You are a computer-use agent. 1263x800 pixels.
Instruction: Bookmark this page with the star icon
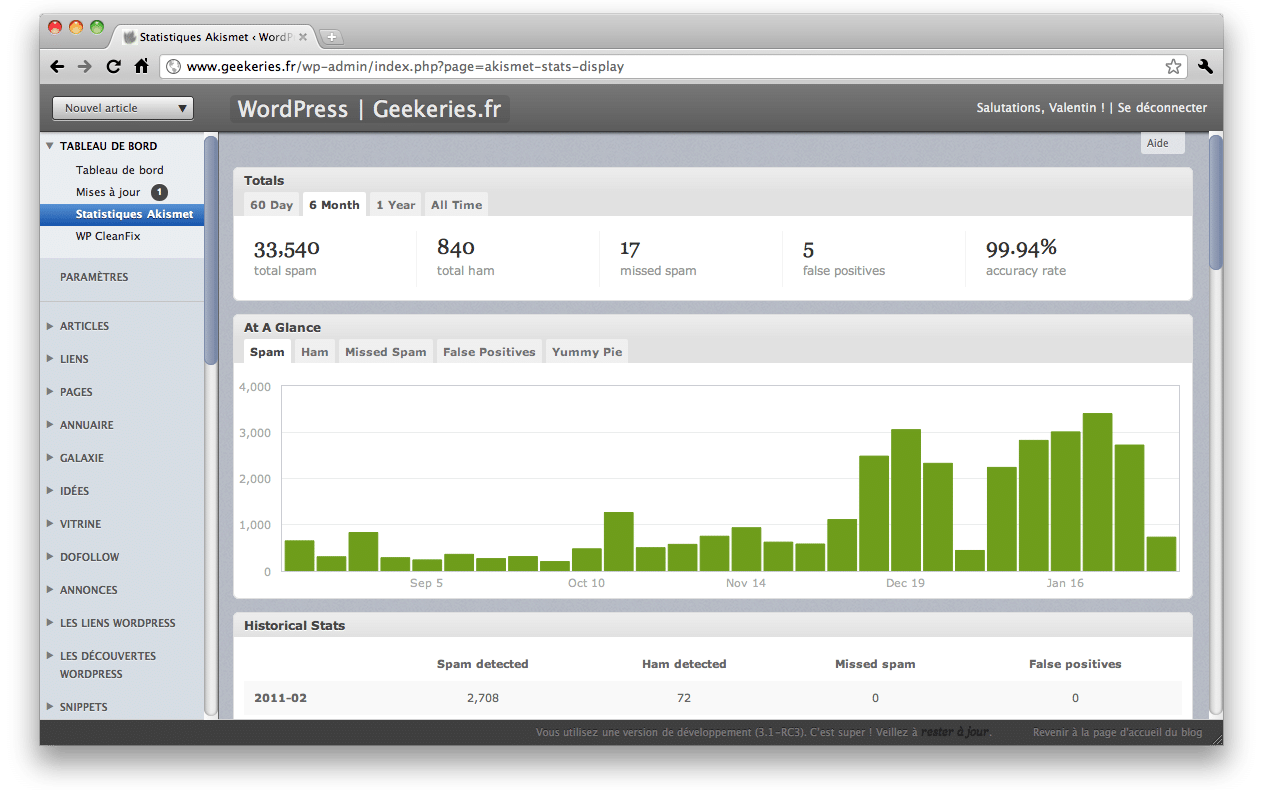[1173, 67]
